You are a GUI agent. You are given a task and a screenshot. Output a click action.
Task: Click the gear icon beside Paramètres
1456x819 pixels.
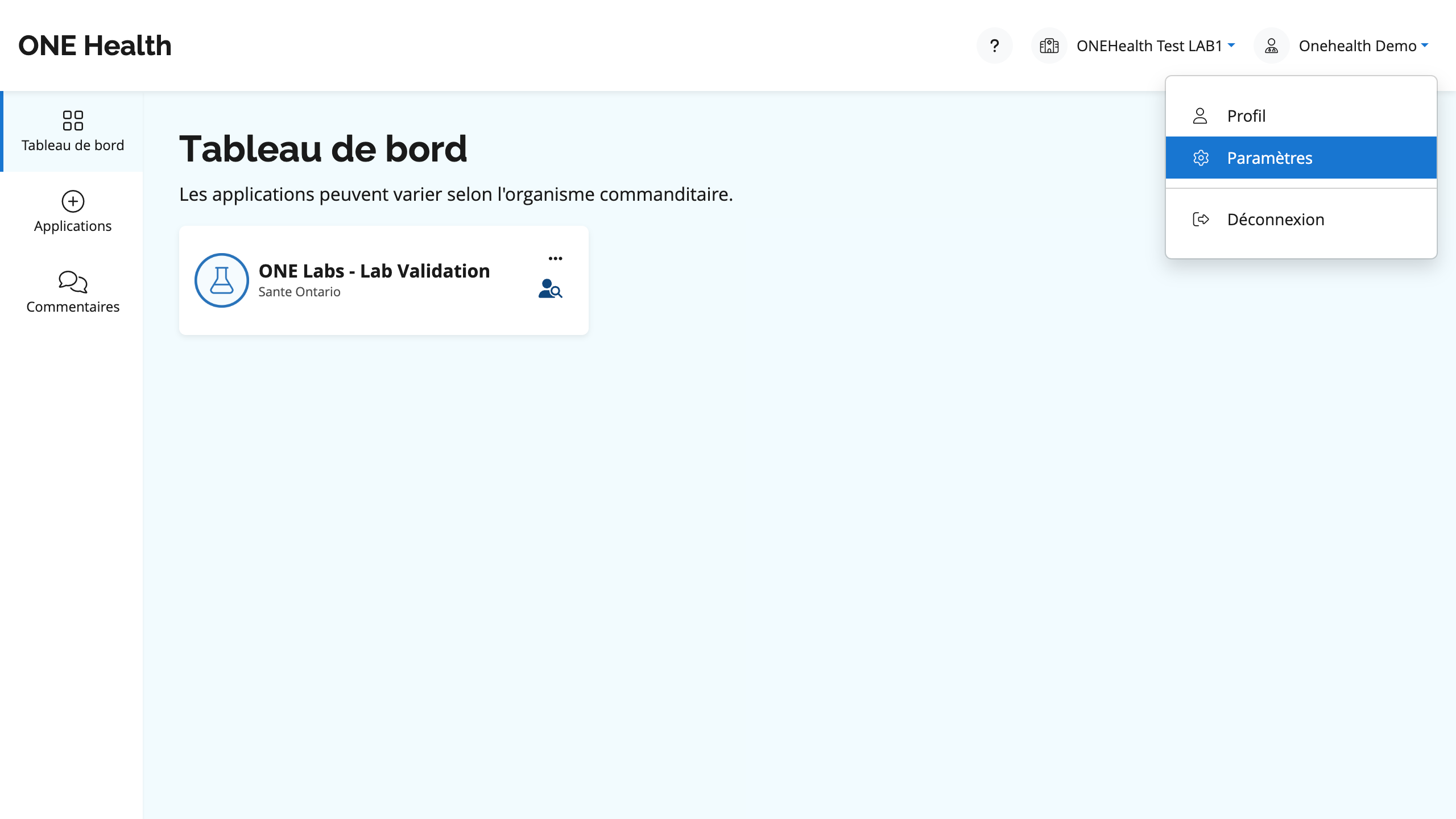tap(1201, 158)
